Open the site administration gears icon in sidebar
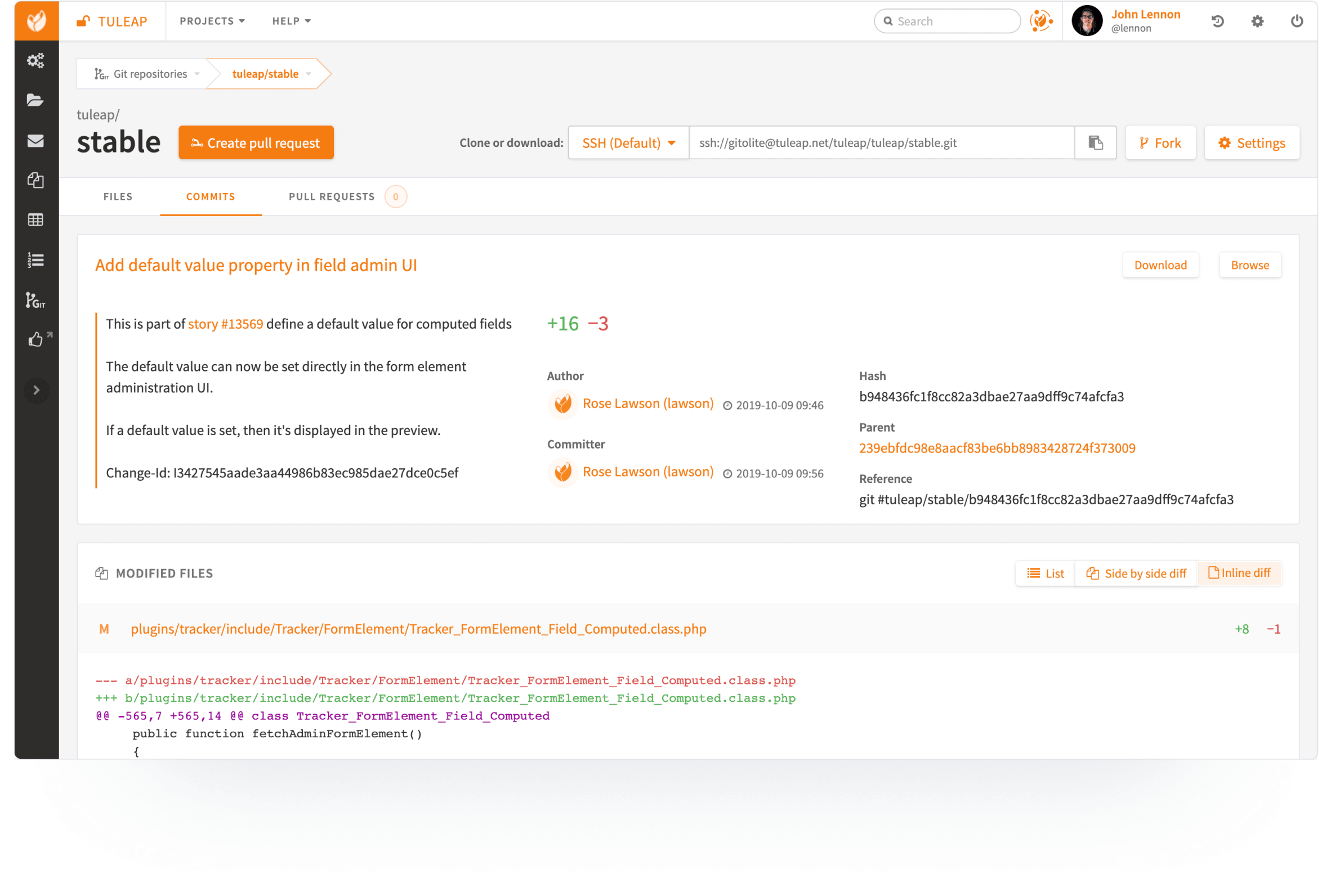Image resolution: width=1331 pixels, height=896 pixels. pos(36,61)
